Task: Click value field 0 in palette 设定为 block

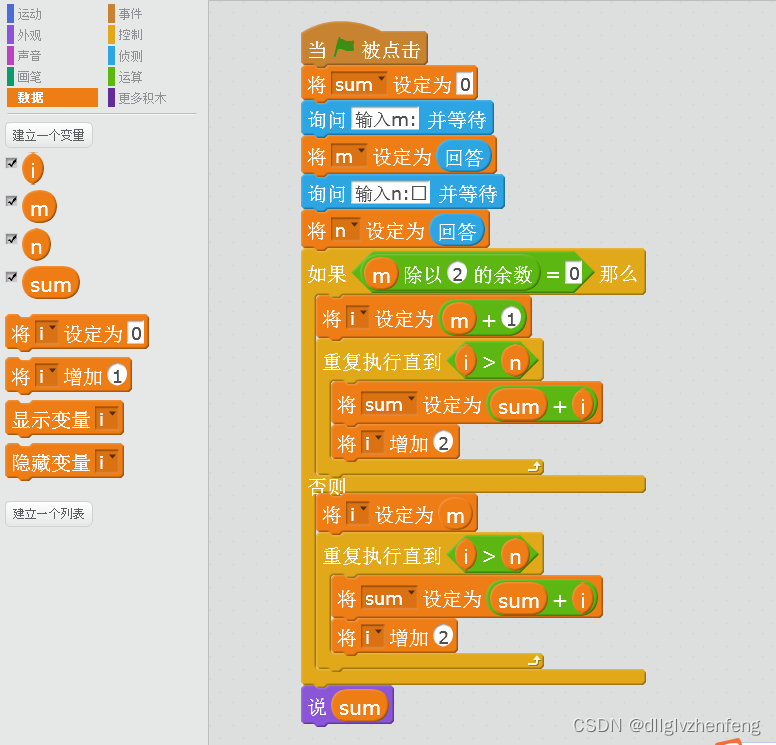Action: pos(136,333)
